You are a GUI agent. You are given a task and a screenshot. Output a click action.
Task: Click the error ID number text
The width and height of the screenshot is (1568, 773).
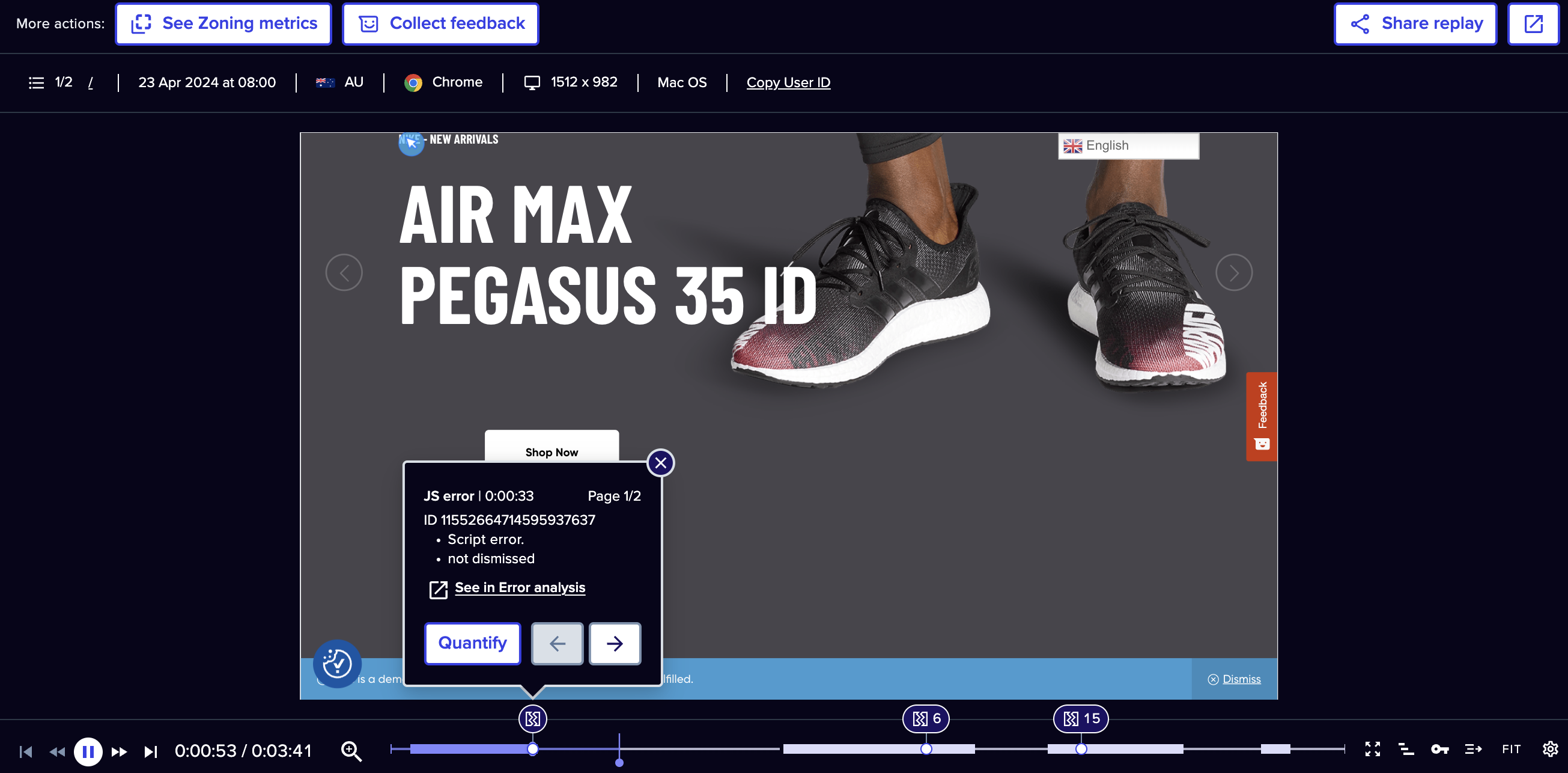[517, 519]
